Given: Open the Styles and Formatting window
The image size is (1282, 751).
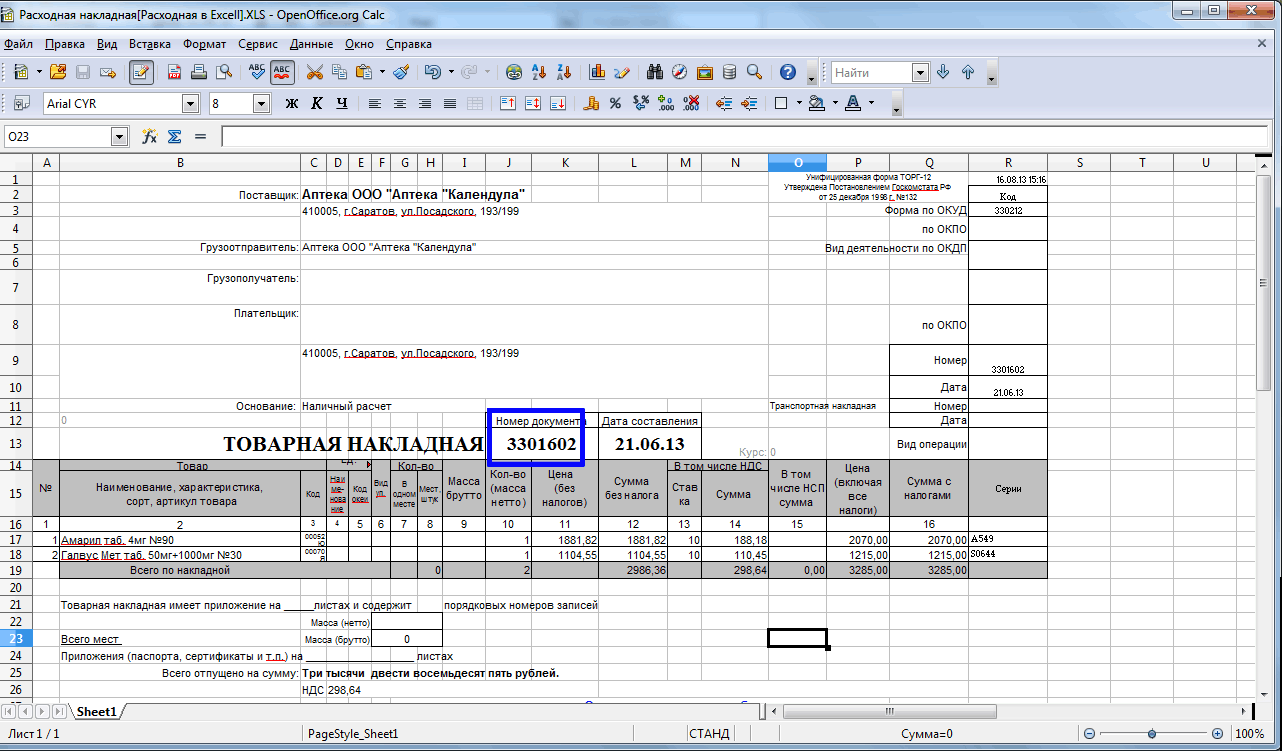Looking at the screenshot, I should [22, 103].
